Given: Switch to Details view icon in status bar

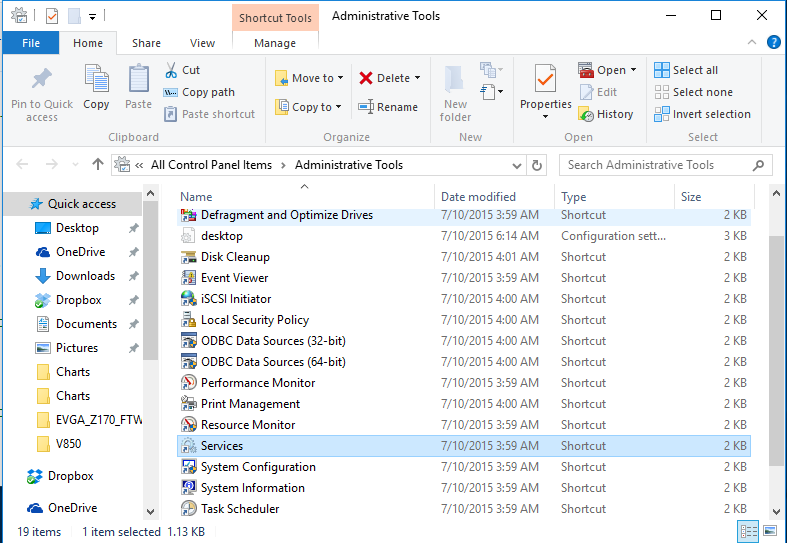Looking at the screenshot, I should coord(748,531).
